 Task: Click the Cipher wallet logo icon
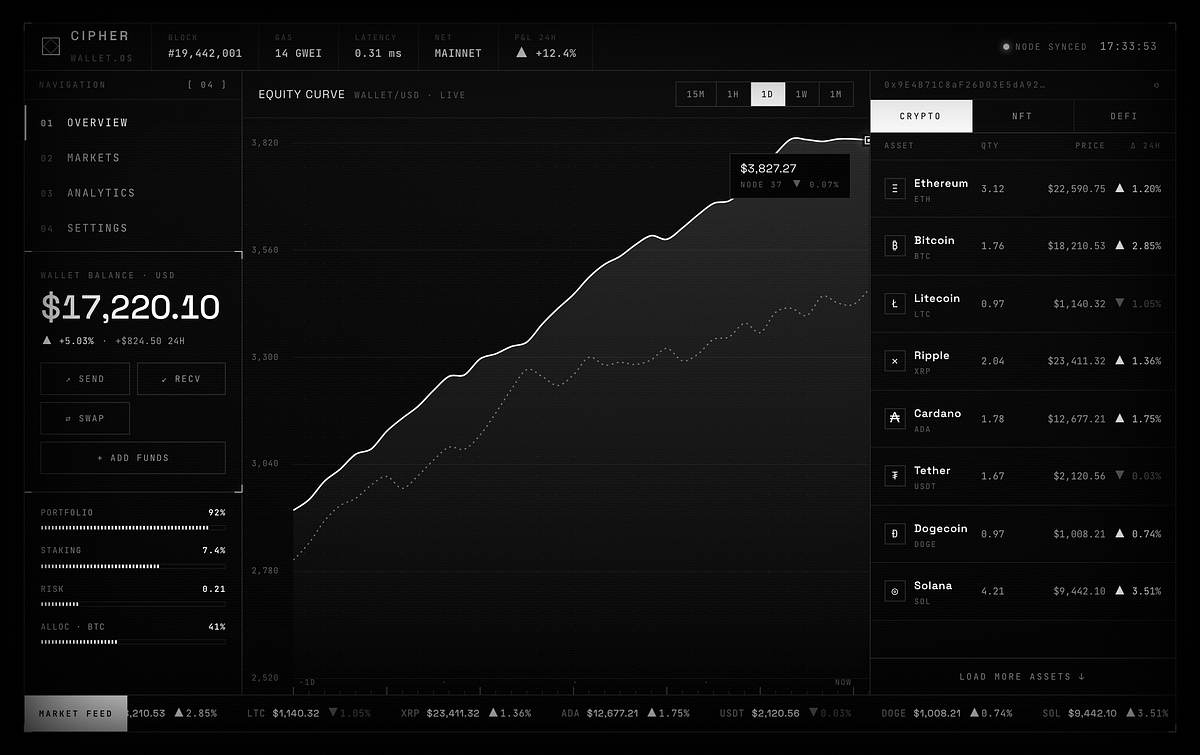[50, 46]
